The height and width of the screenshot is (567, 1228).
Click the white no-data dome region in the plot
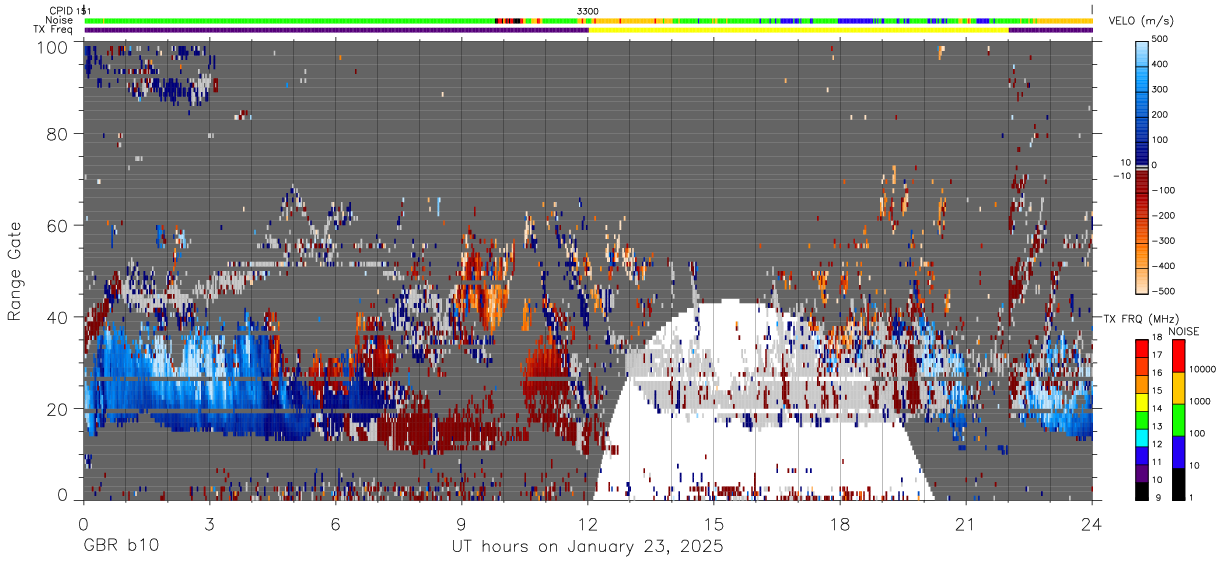[x=765, y=400]
